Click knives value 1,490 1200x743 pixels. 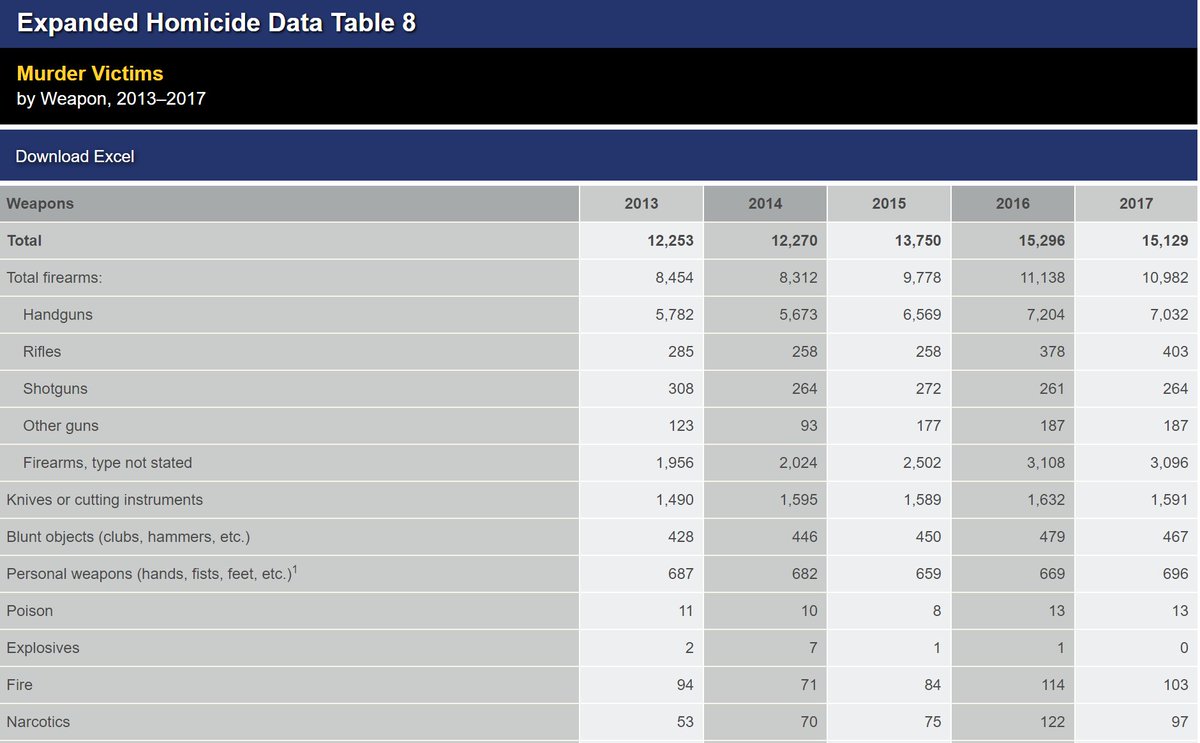tap(675, 499)
